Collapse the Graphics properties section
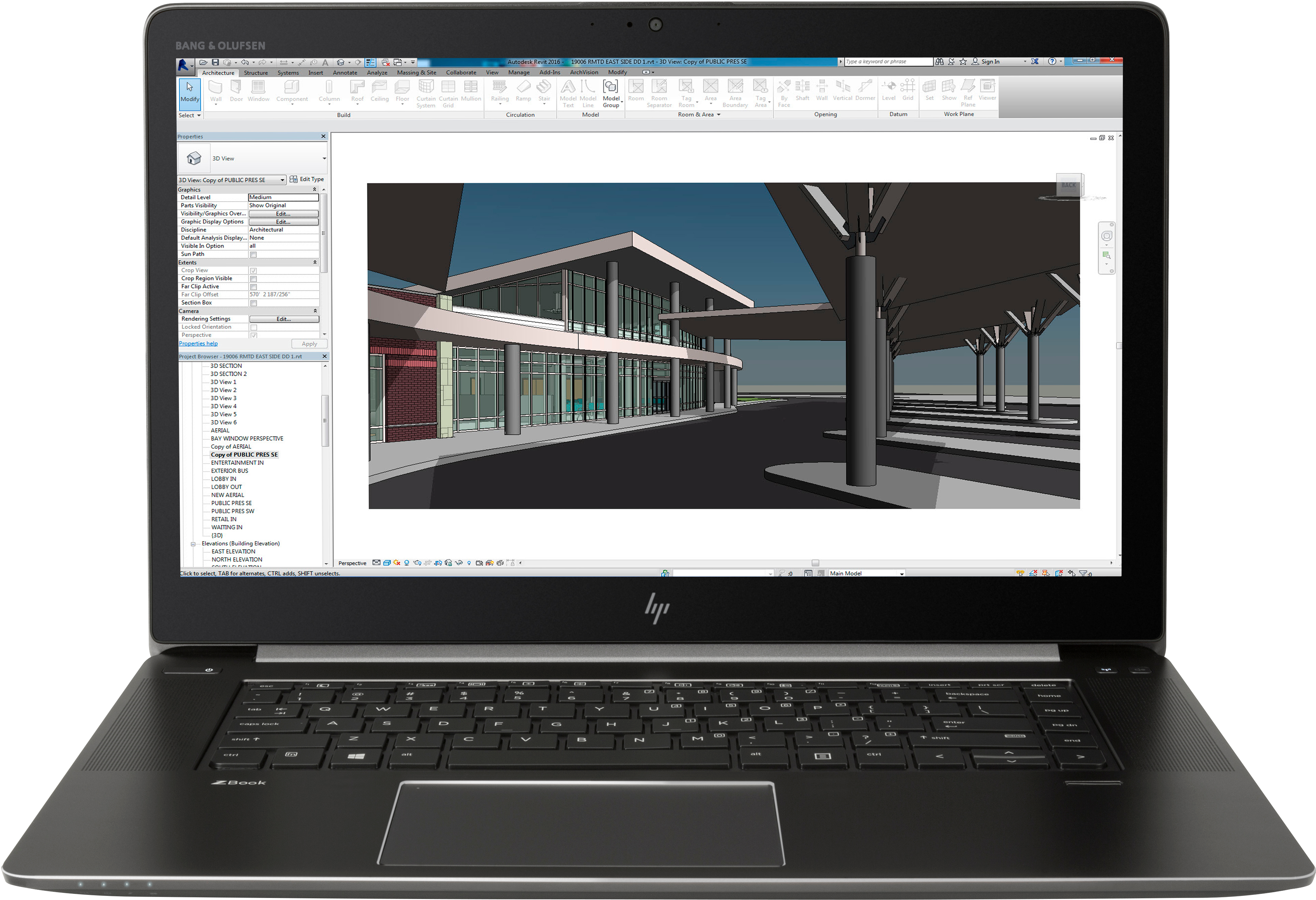1316x900 pixels. click(x=315, y=190)
